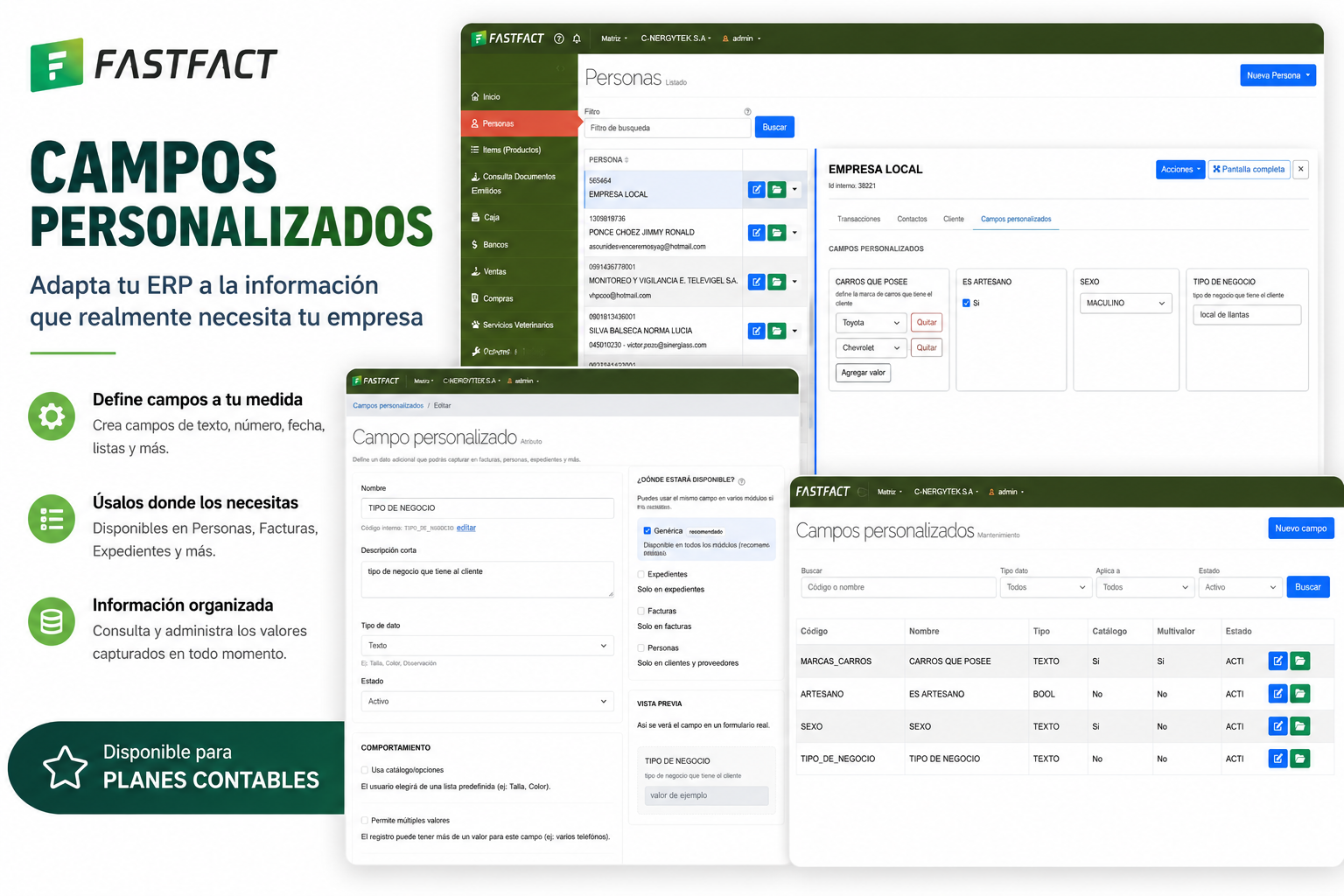This screenshot has width=1344, height=896.
Task: Open folder icon for SILVA BALSECA NORMA LUCIA
Action: (x=777, y=331)
